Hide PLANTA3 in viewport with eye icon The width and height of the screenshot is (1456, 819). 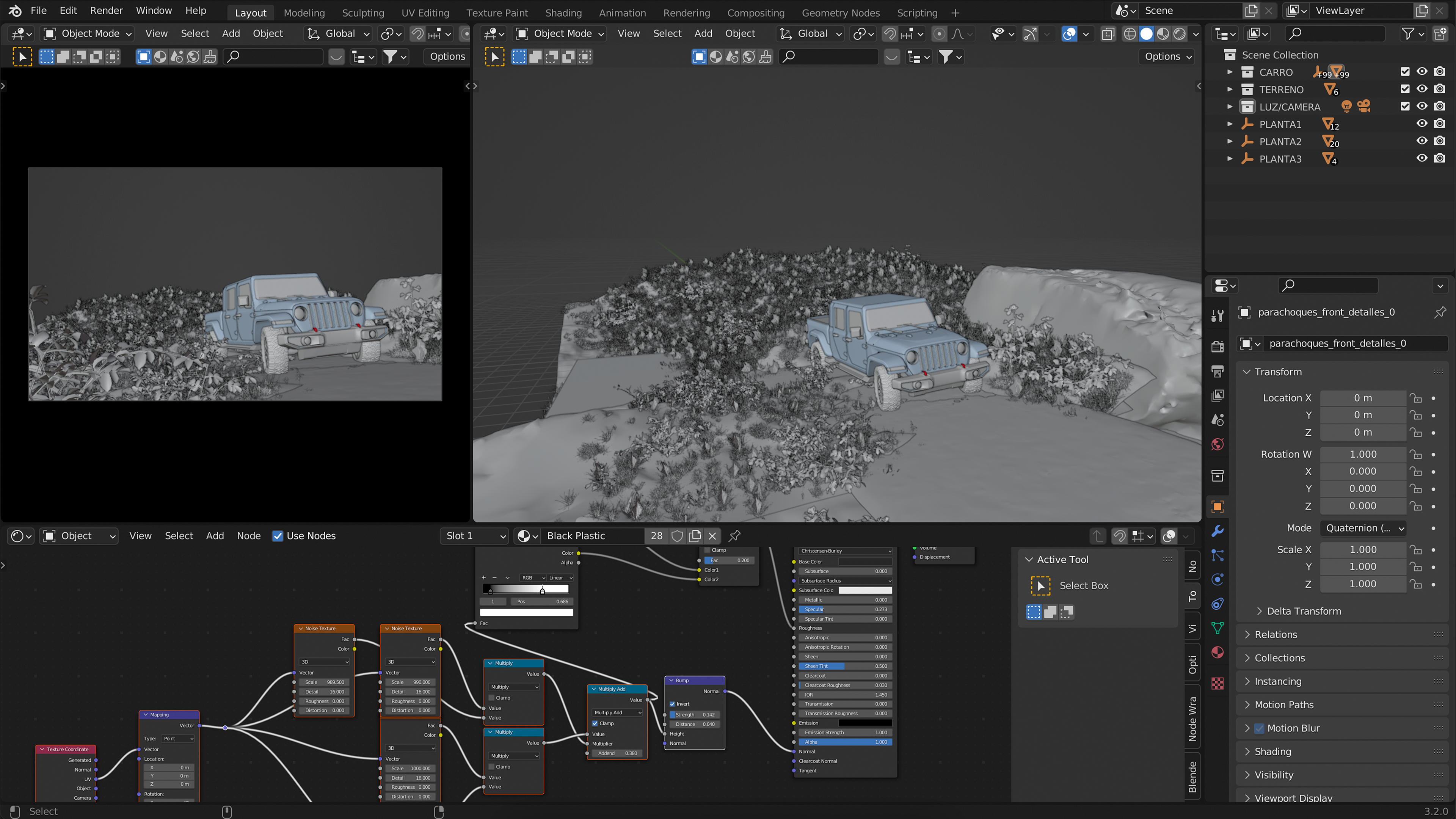tap(1422, 158)
